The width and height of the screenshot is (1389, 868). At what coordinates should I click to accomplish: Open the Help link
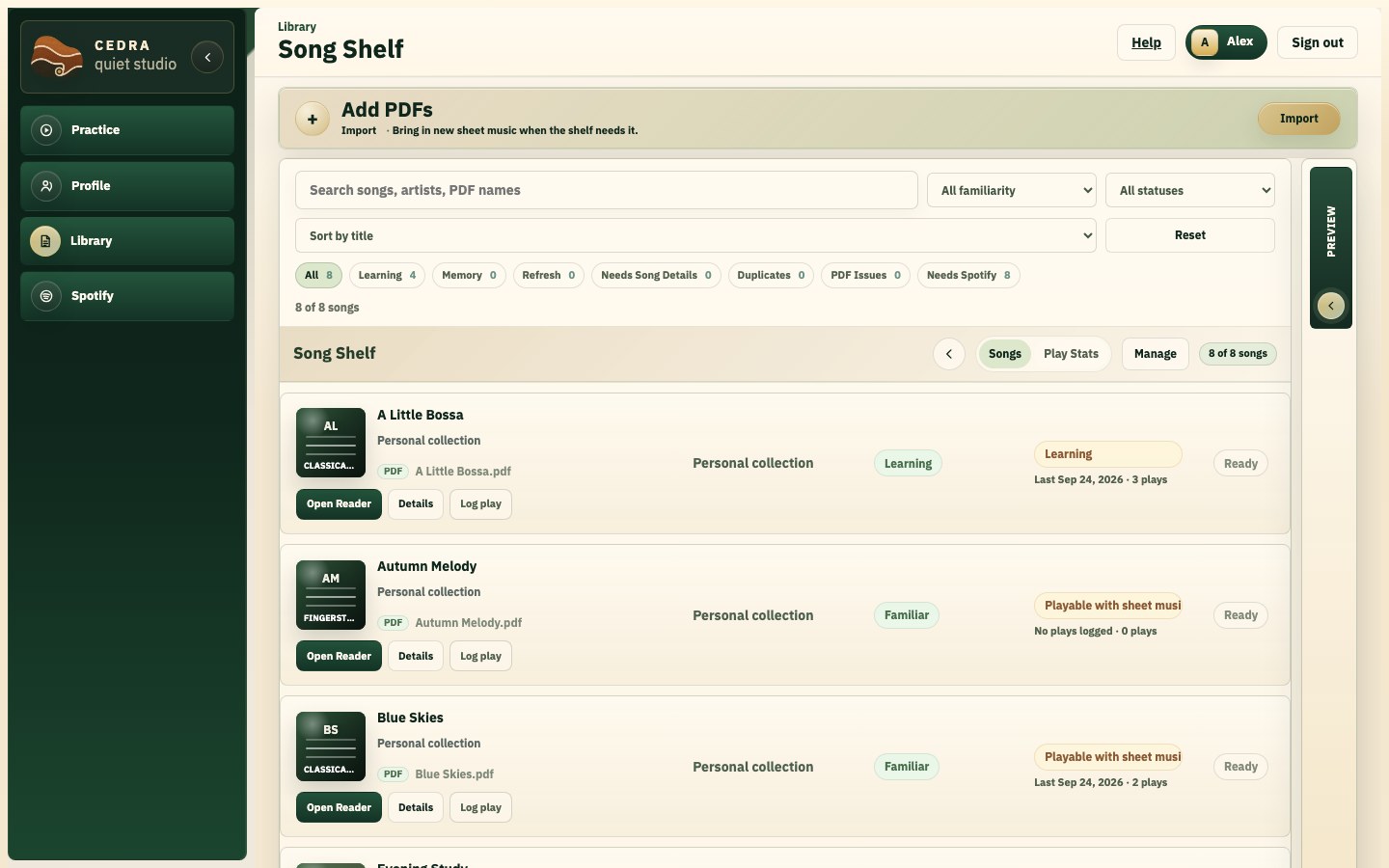tap(1146, 42)
